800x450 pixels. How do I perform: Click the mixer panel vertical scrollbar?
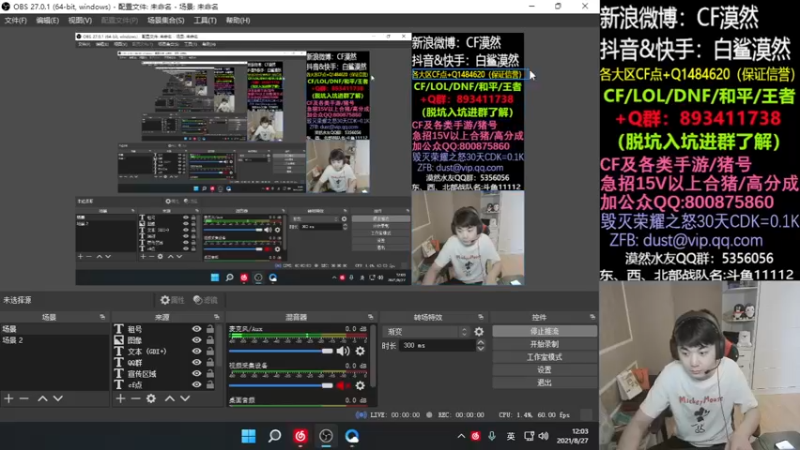(373, 357)
